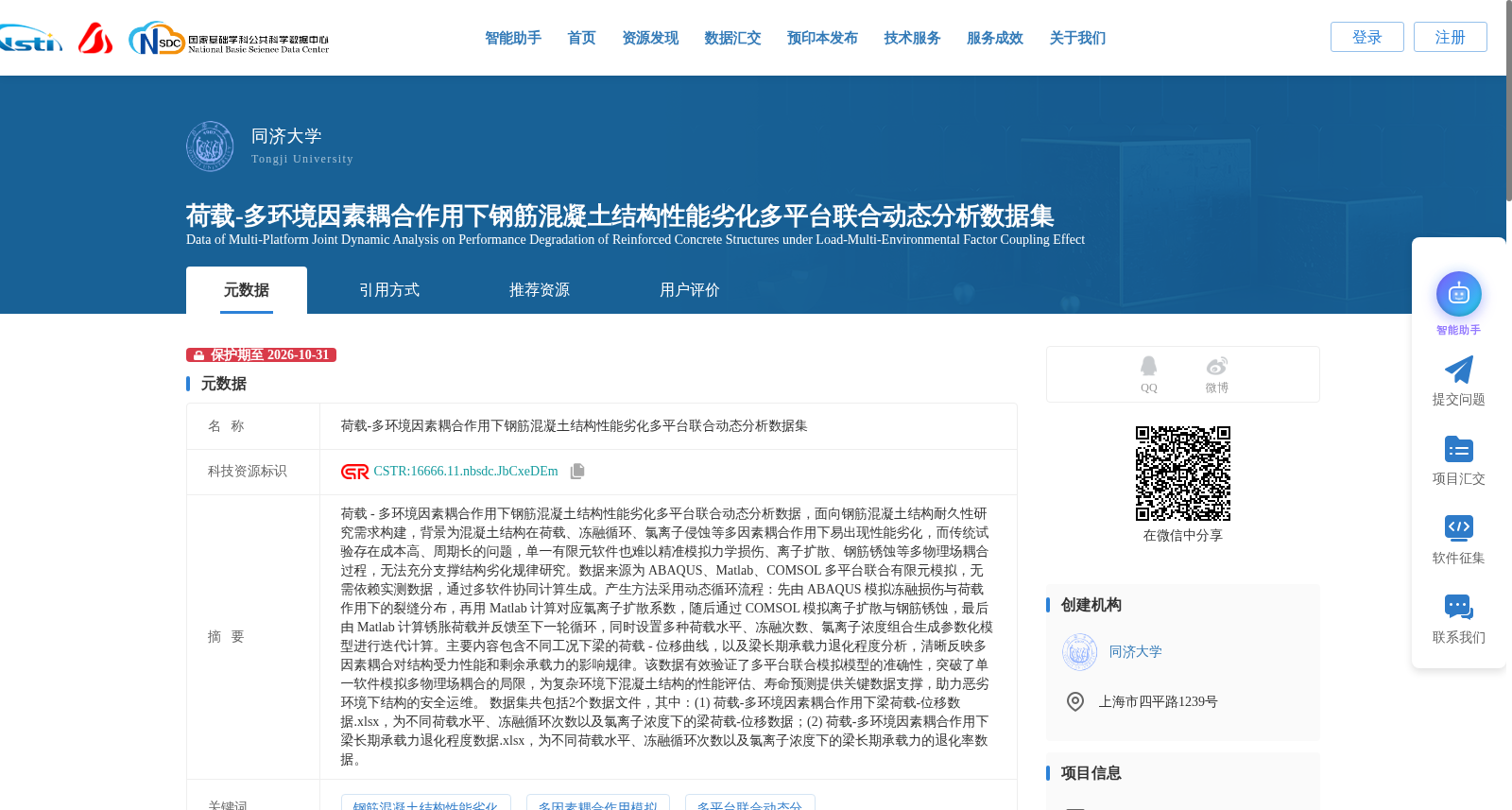Open the 智能助手 menu item
The width and height of the screenshot is (1512, 810).
coord(513,38)
